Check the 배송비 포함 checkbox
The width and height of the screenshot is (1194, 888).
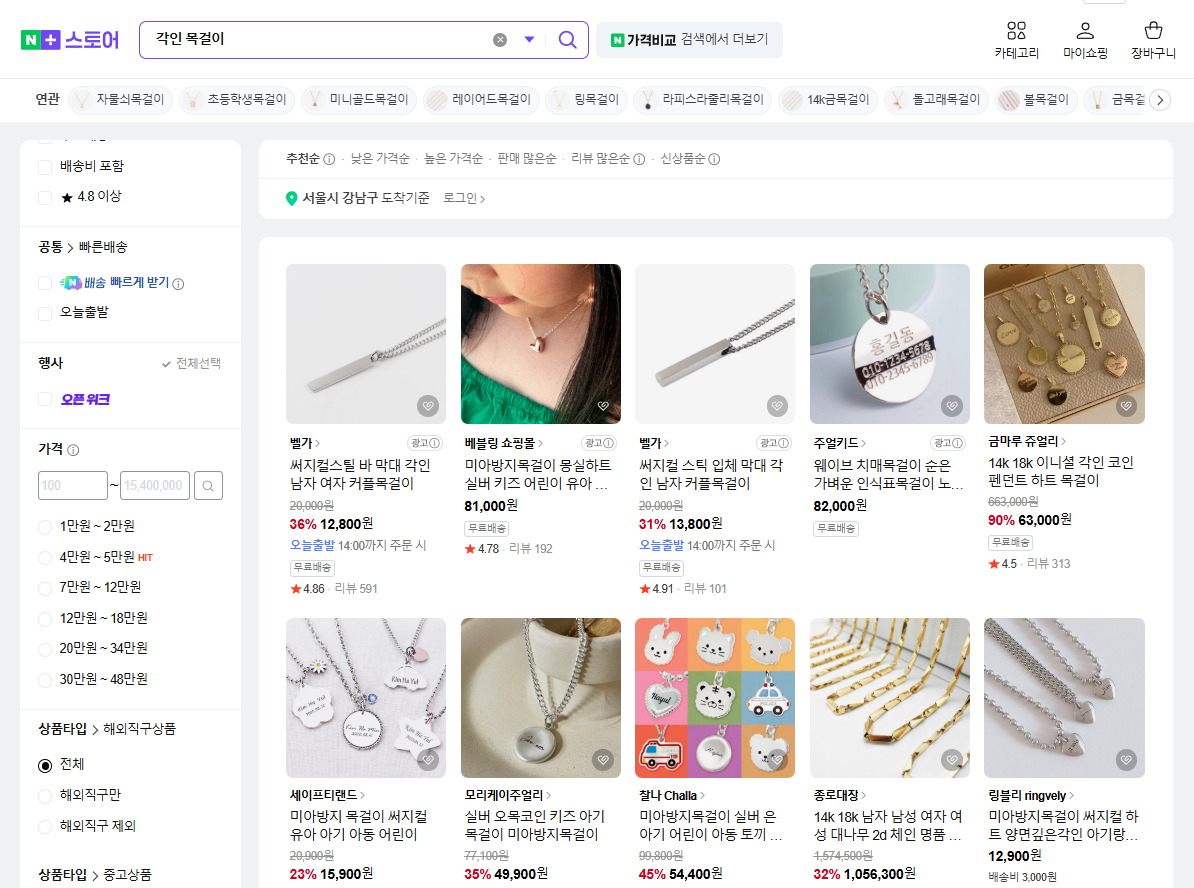pos(45,167)
